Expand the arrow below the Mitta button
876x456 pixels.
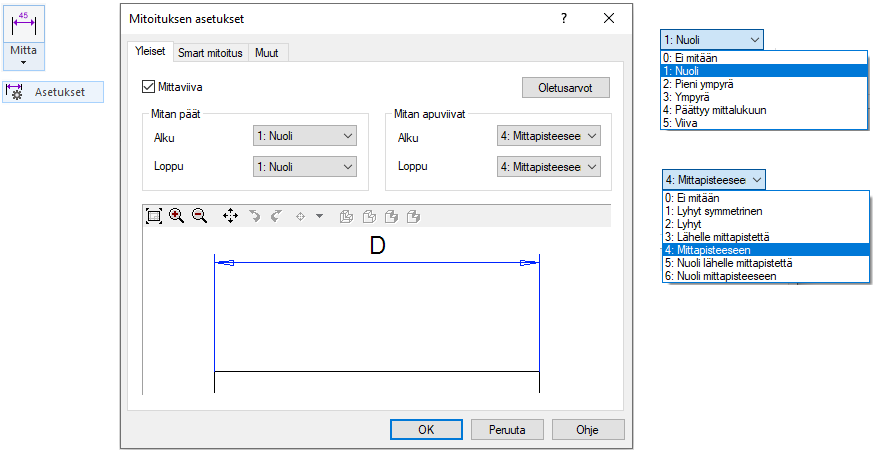(23, 62)
